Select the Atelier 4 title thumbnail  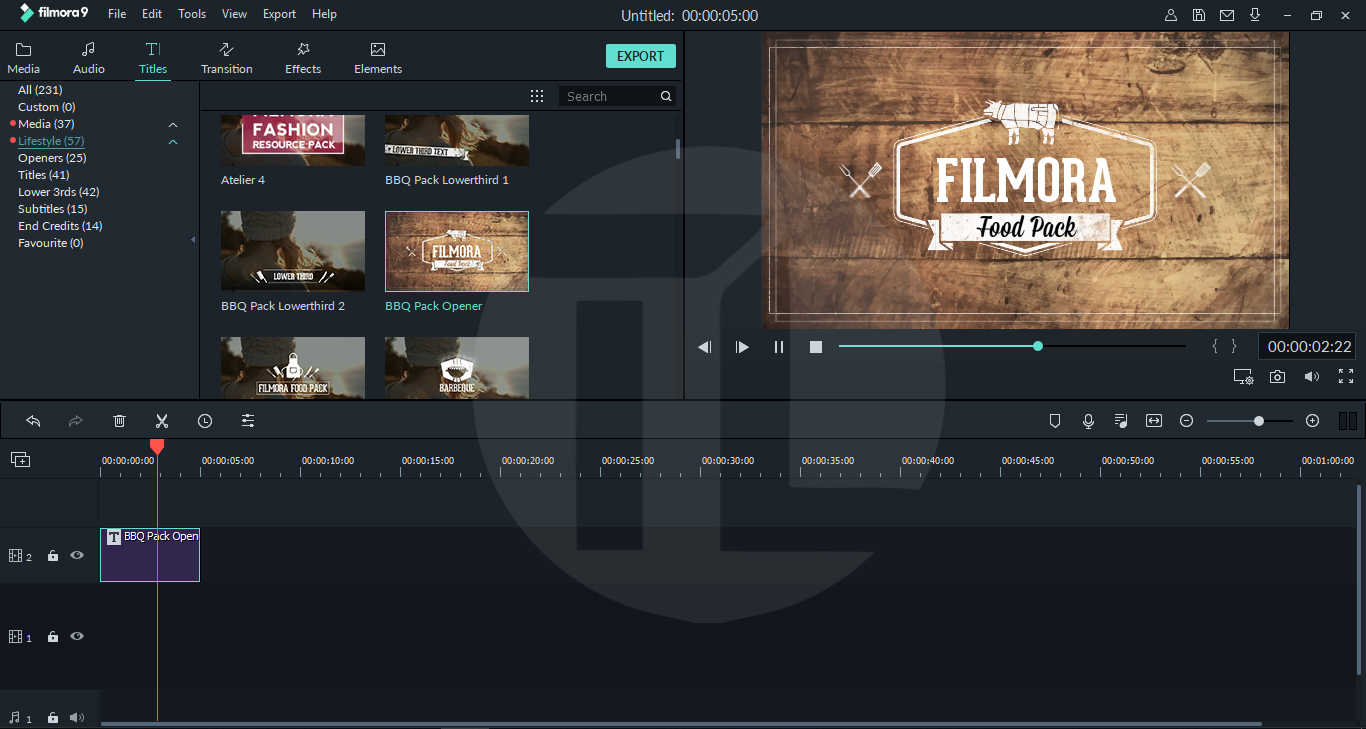click(293, 140)
